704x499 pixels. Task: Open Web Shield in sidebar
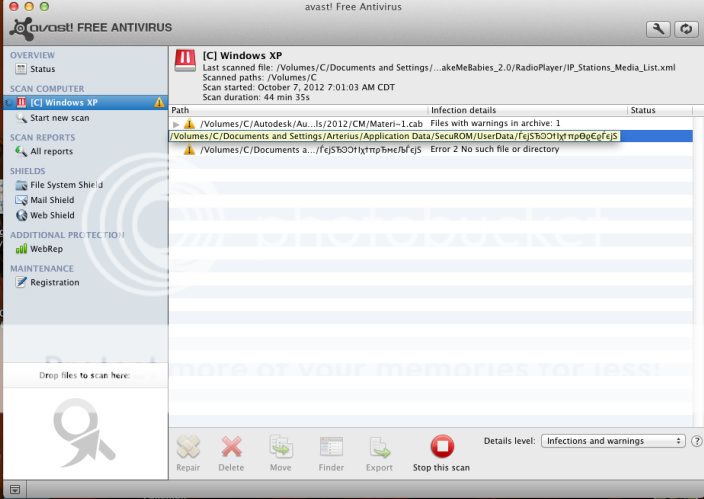click(x=52, y=215)
